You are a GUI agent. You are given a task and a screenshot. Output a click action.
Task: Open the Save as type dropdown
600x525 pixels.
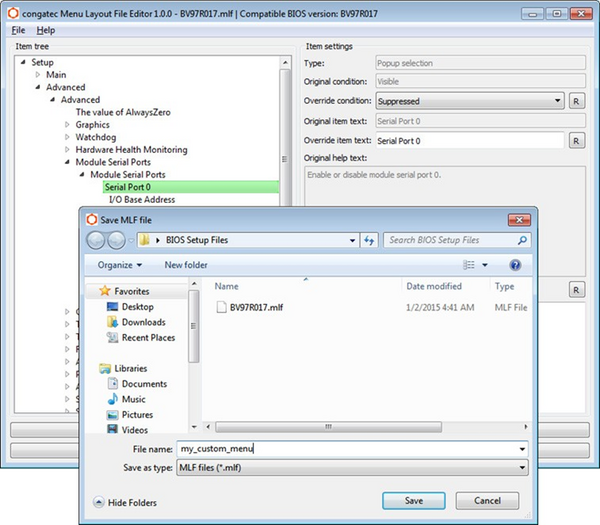tap(522, 468)
